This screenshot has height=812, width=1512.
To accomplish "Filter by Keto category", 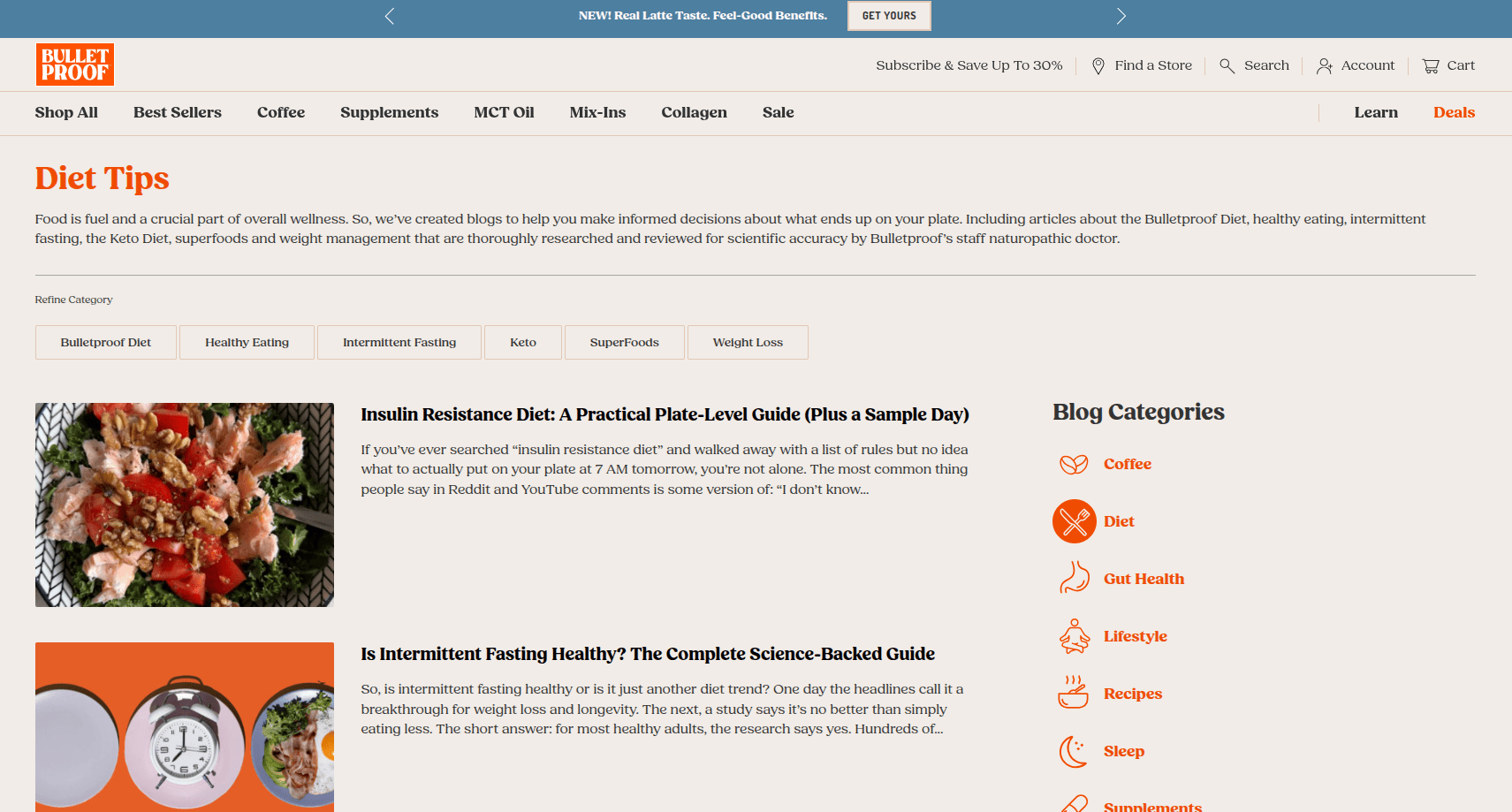I will [523, 343].
